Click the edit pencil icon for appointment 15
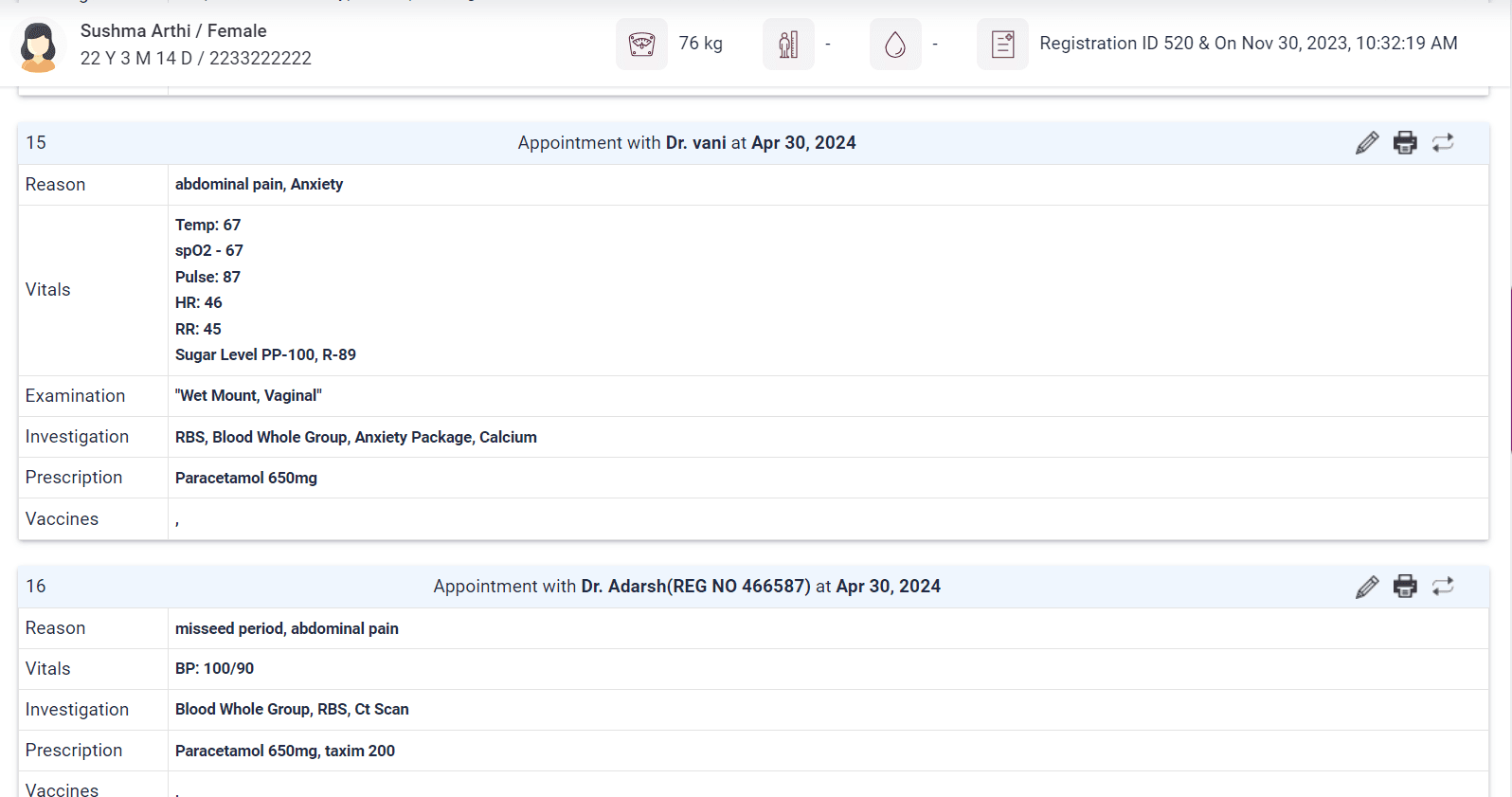Image resolution: width=1512 pixels, height=797 pixels. 1366,143
